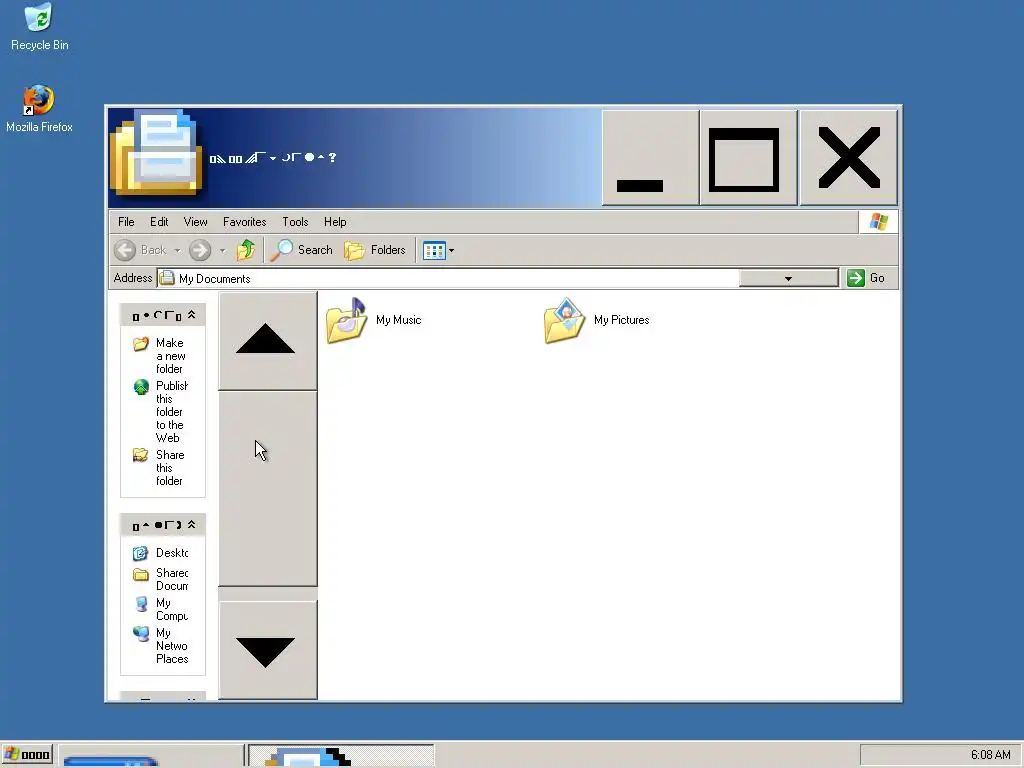The width and height of the screenshot is (1024, 768).
Task: Collapse the Other Places pane section
Action: (x=191, y=524)
